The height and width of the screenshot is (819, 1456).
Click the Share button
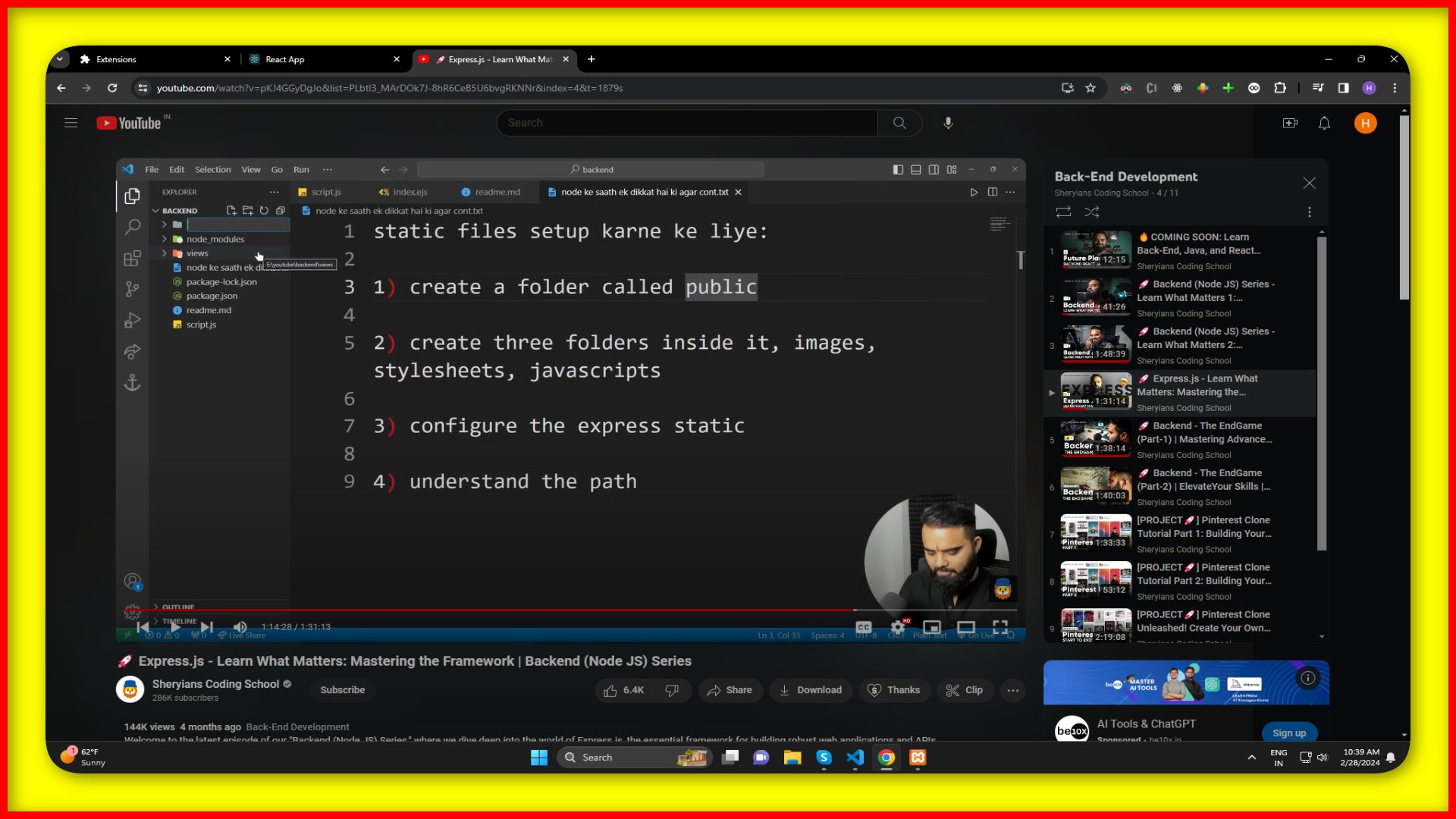[730, 690]
